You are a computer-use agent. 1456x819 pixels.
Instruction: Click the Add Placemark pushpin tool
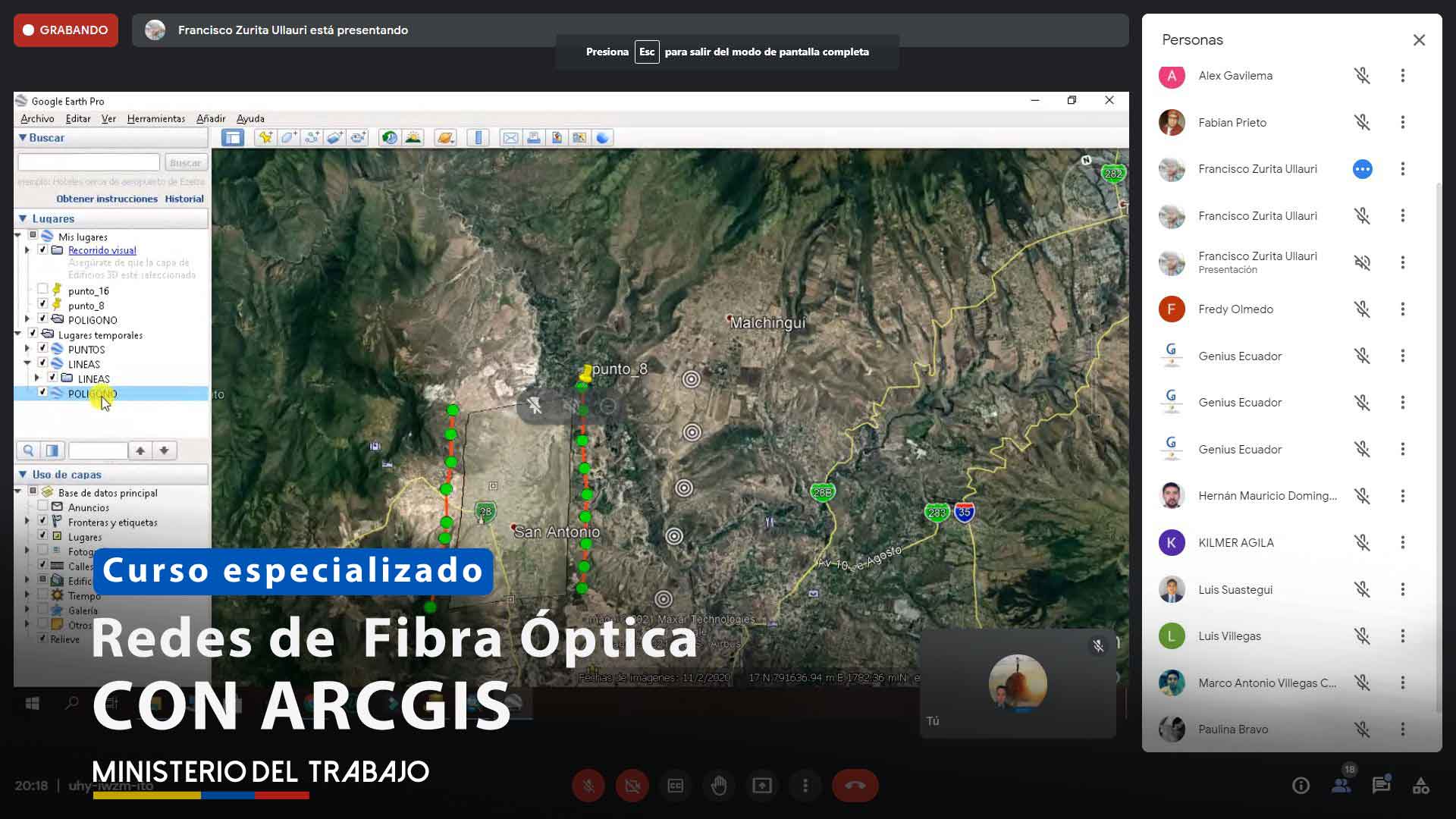tap(265, 137)
